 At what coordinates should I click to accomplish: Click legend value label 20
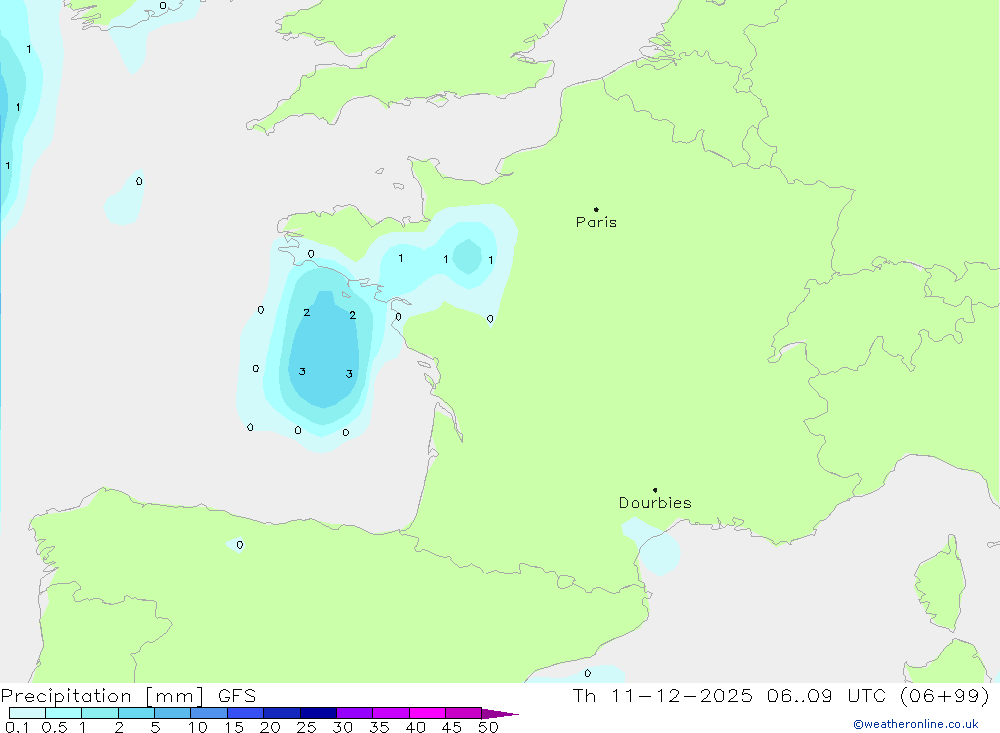(270, 727)
